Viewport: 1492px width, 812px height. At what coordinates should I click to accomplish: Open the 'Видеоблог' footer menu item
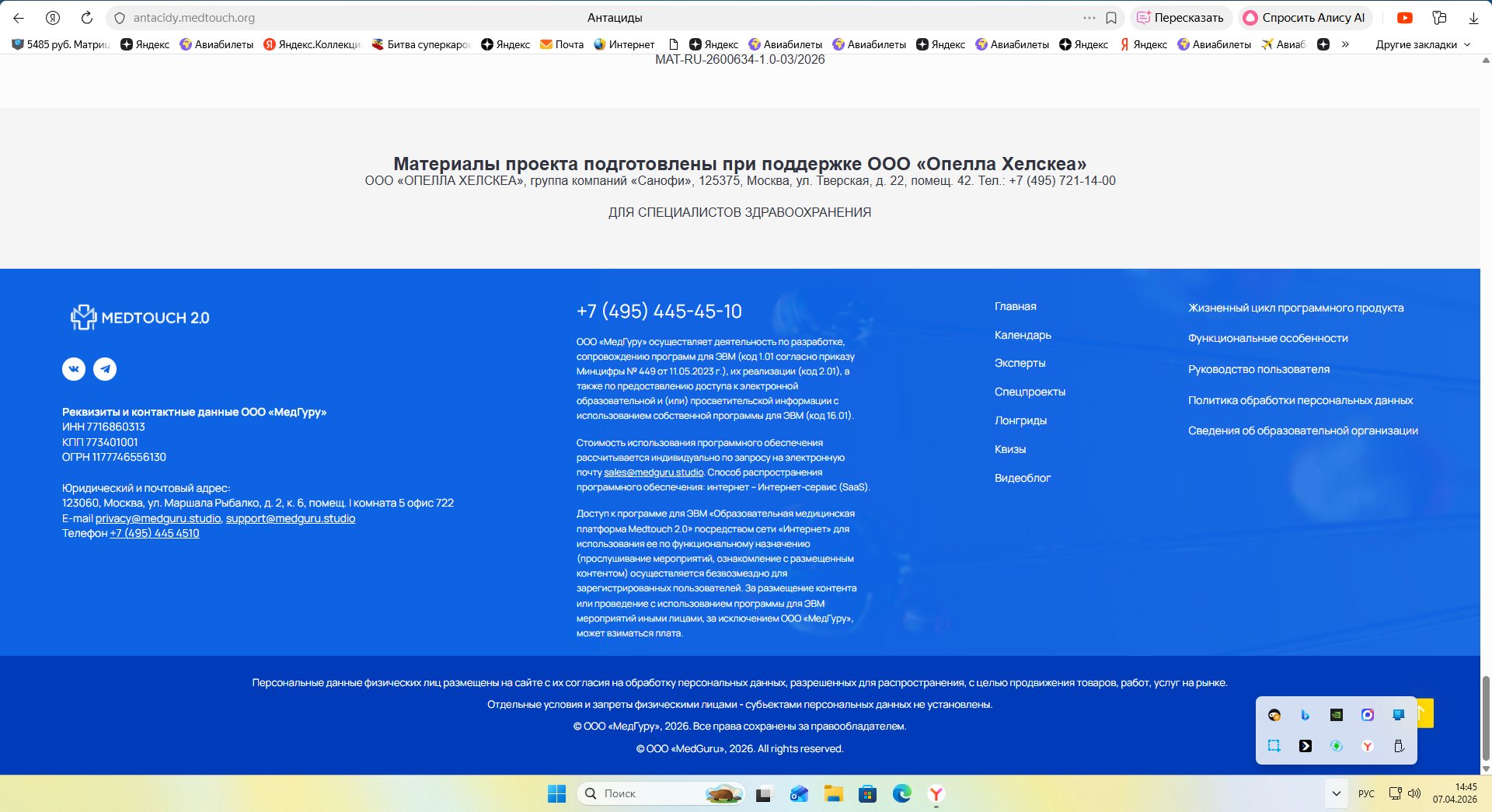1023,478
